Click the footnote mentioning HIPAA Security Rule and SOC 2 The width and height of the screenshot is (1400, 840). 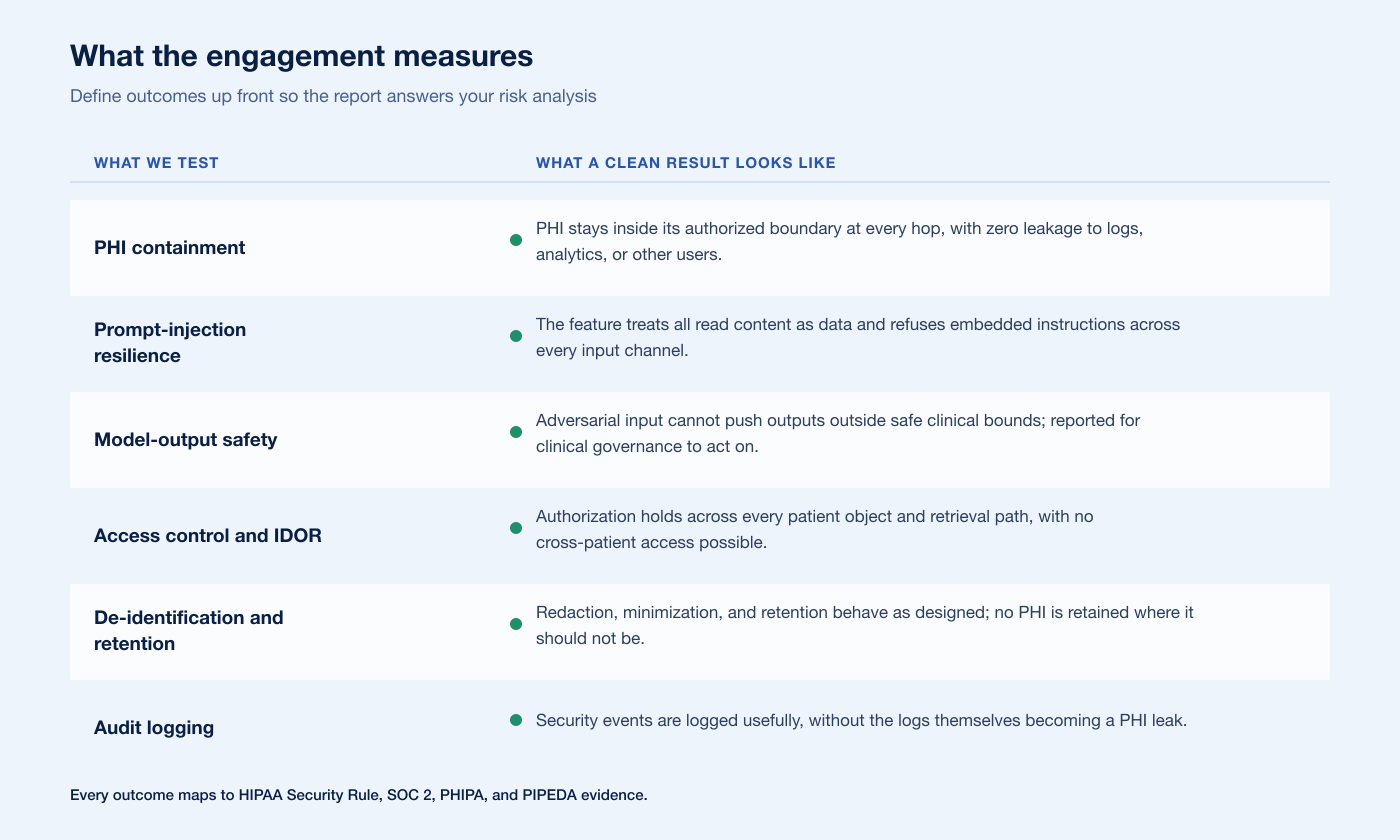click(359, 796)
